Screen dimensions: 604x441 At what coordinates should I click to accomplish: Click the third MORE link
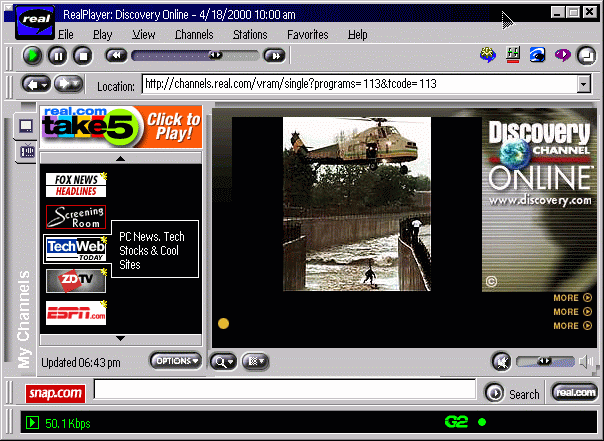572,326
